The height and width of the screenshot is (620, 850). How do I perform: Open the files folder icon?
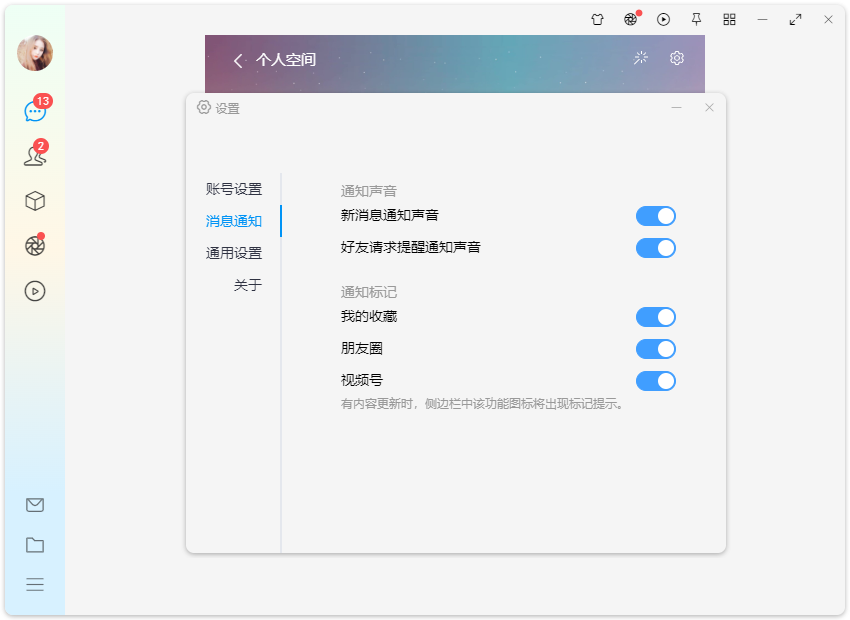[35, 545]
